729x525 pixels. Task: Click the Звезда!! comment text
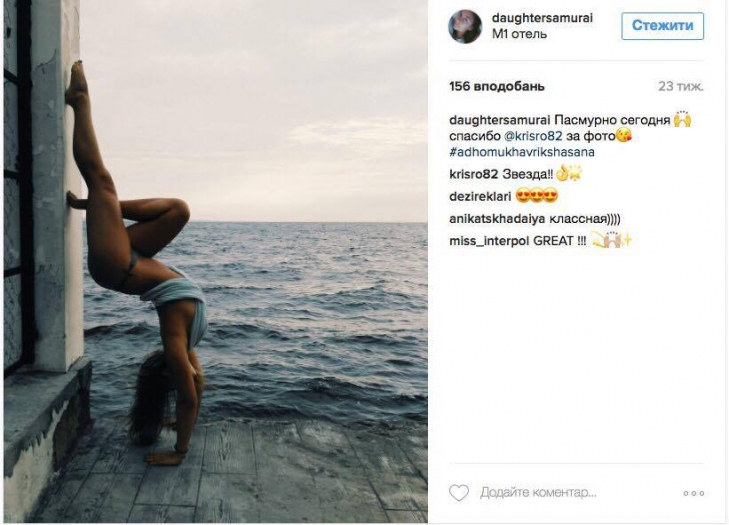528,174
